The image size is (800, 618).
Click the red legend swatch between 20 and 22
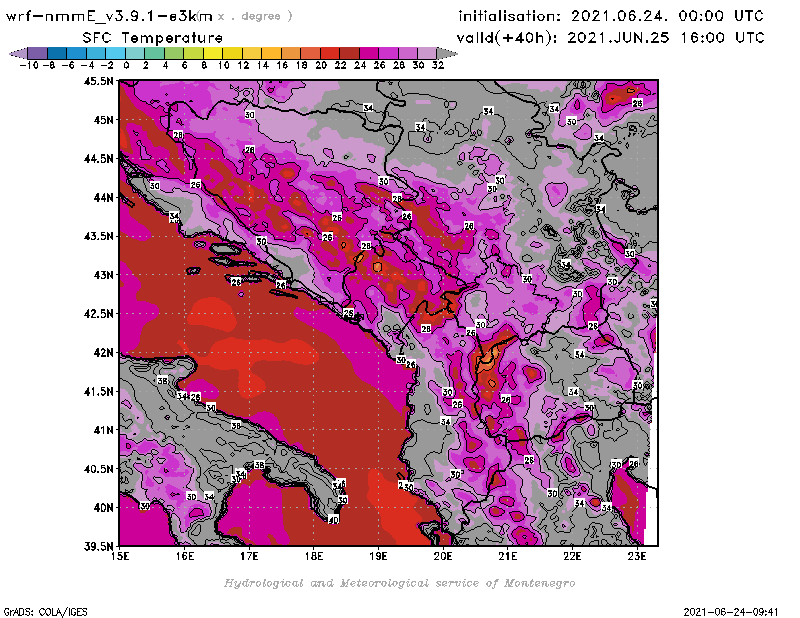pos(330,54)
